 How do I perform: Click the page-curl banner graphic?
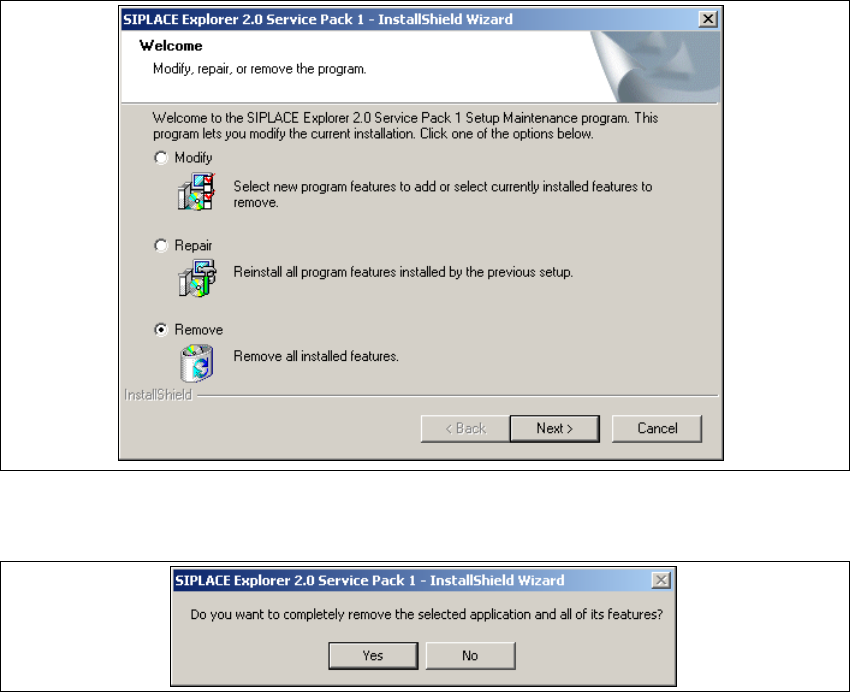655,67
